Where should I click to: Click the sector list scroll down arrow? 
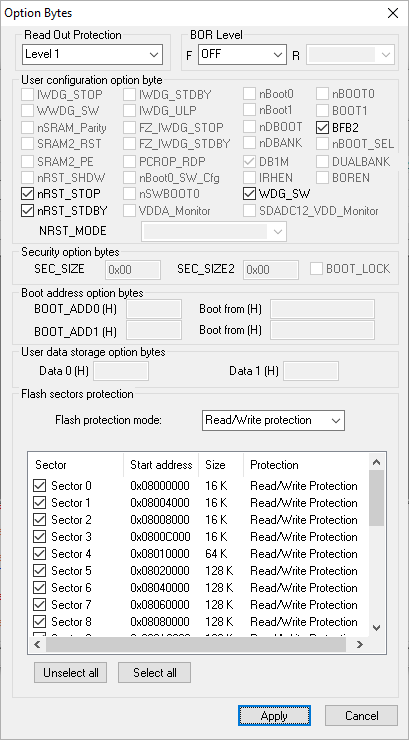(x=376, y=627)
